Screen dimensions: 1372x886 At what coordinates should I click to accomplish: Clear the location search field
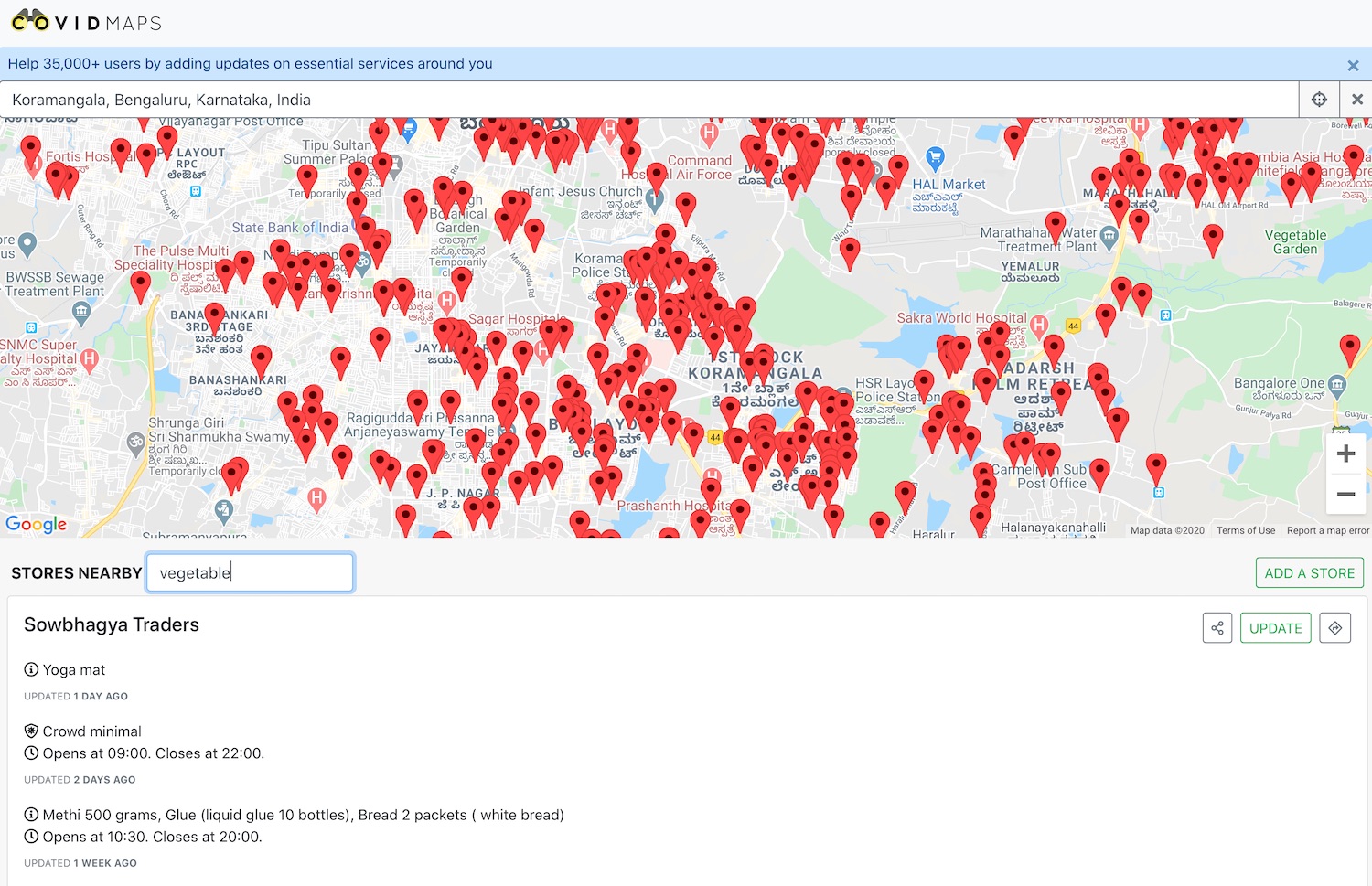(x=1356, y=100)
